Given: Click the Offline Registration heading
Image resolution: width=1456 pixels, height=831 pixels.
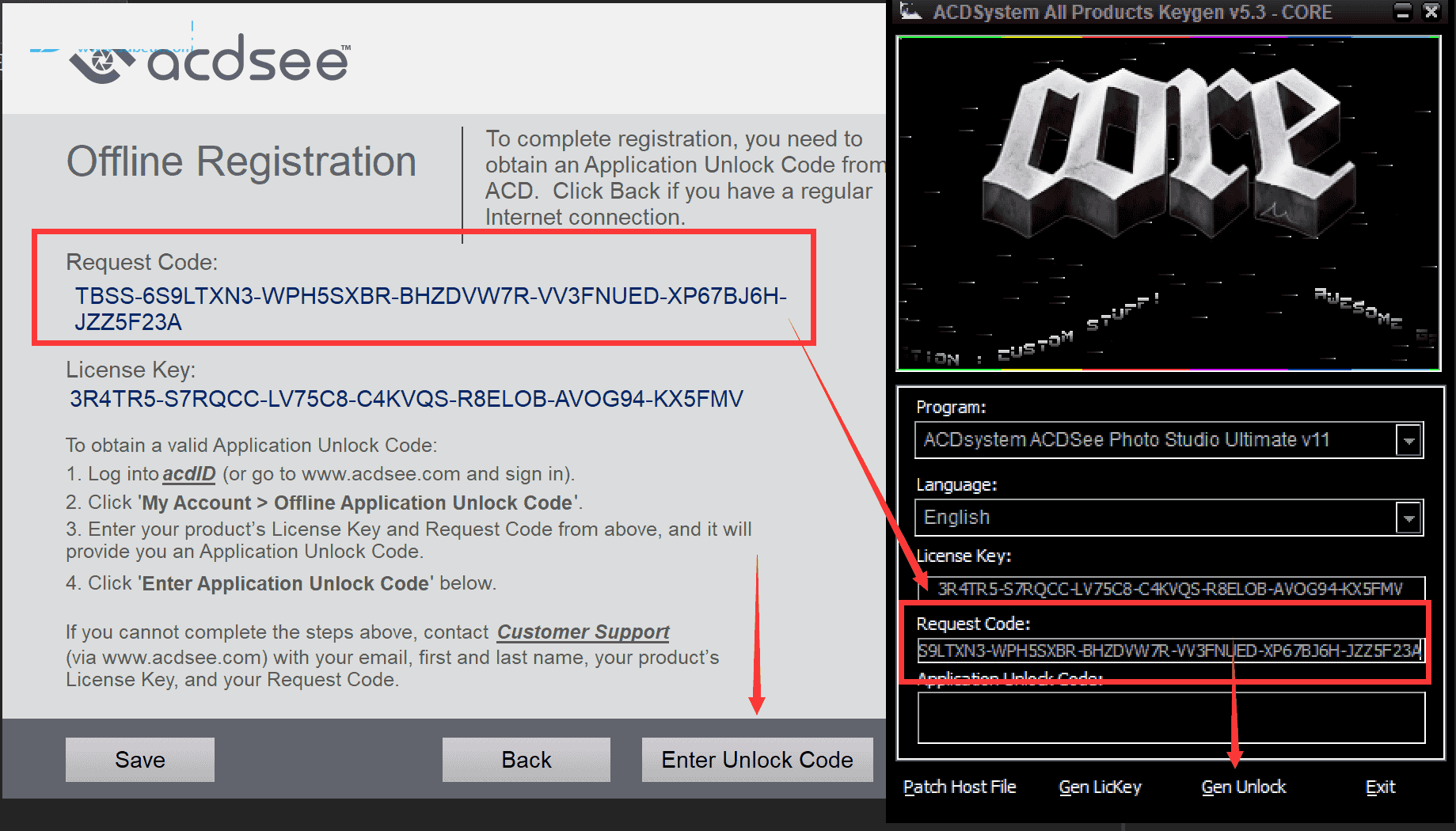Looking at the screenshot, I should (x=241, y=161).
